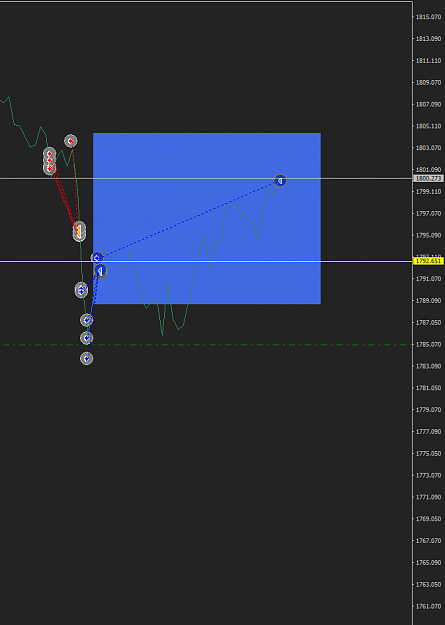
Task: Click the 1775.050 price axis label
Action: (429, 454)
